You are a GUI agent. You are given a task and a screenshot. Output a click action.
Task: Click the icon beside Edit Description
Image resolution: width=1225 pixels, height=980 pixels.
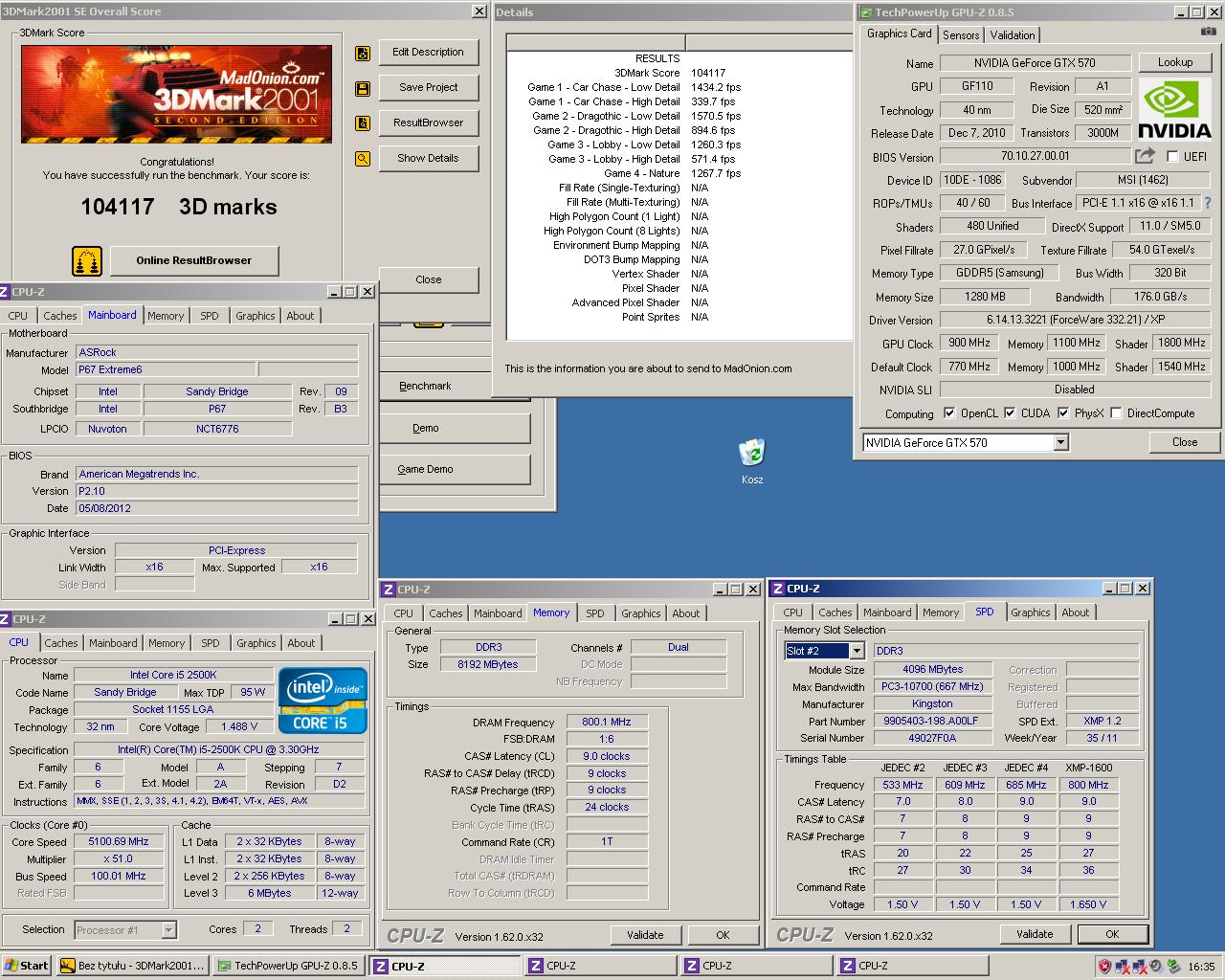pyautogui.click(x=363, y=54)
